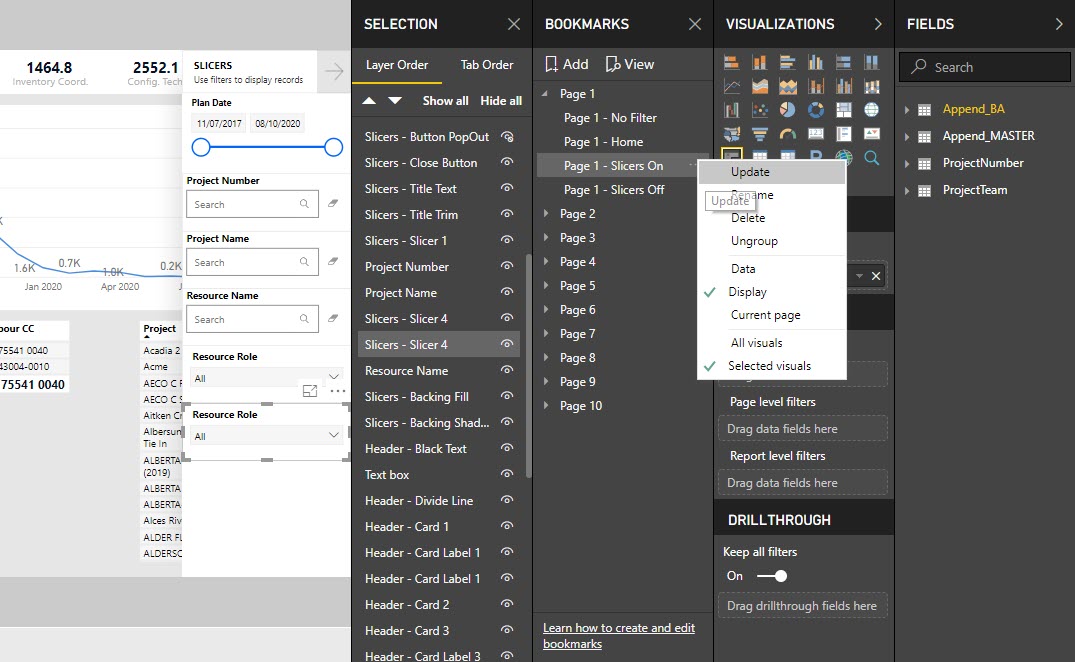Select the Stacked bar chart visual

pyautogui.click(x=732, y=63)
